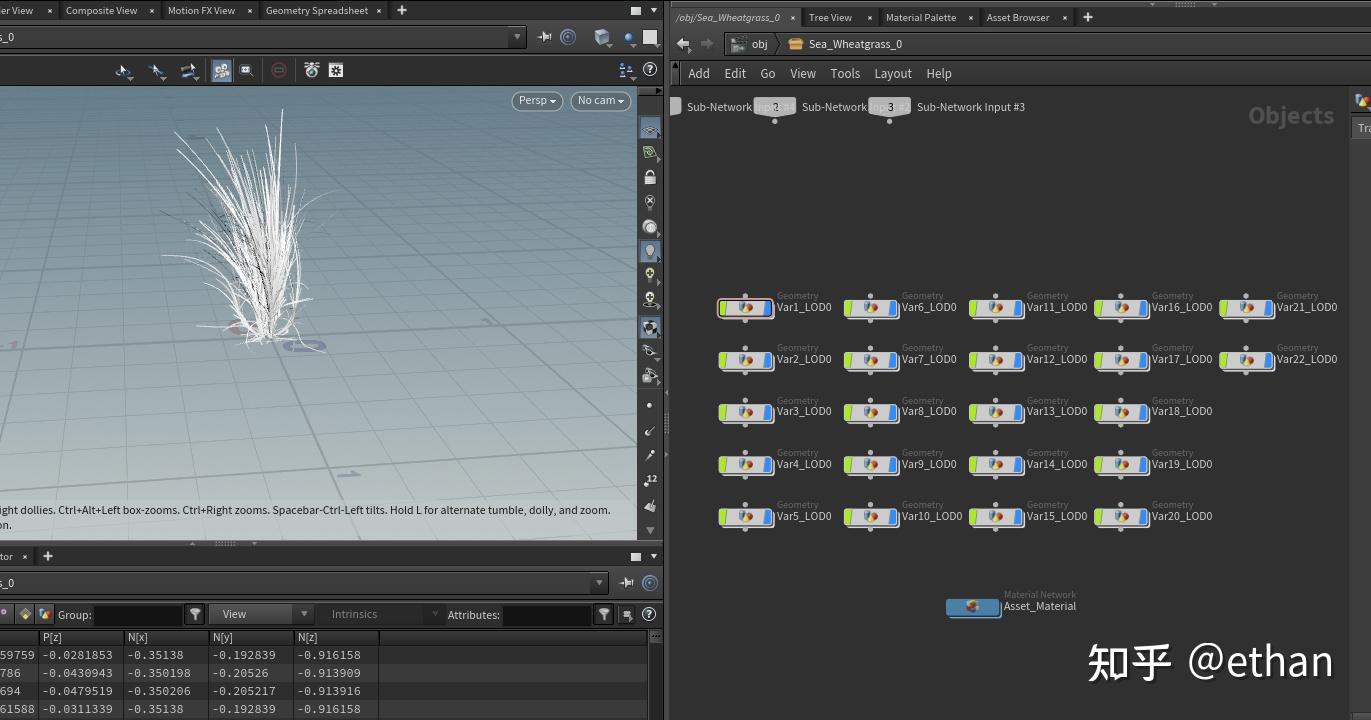The width and height of the screenshot is (1371, 720).
Task: Switch to the Material Palette tab
Action: [920, 18]
